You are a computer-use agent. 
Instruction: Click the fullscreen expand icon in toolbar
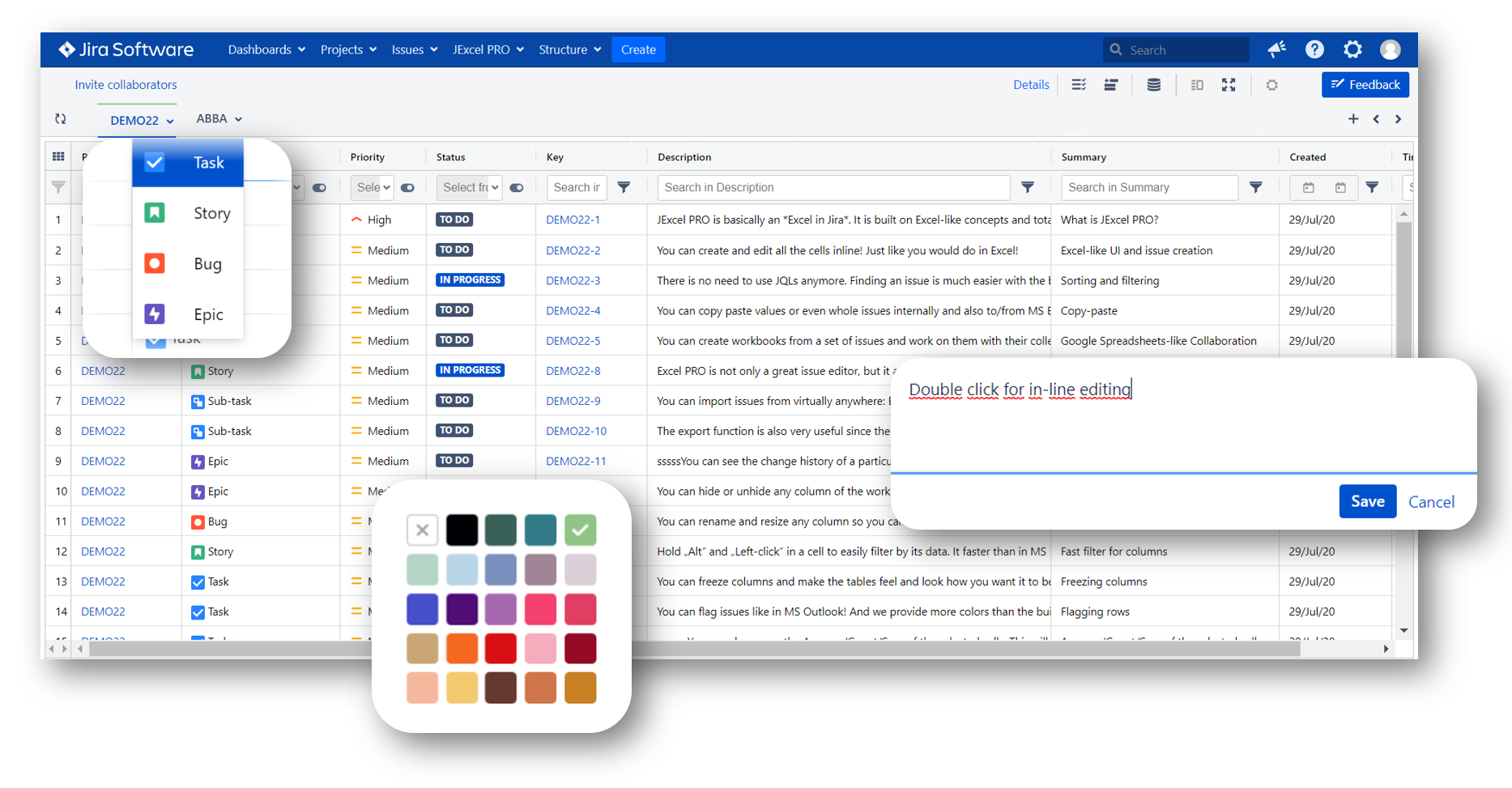[x=1229, y=84]
